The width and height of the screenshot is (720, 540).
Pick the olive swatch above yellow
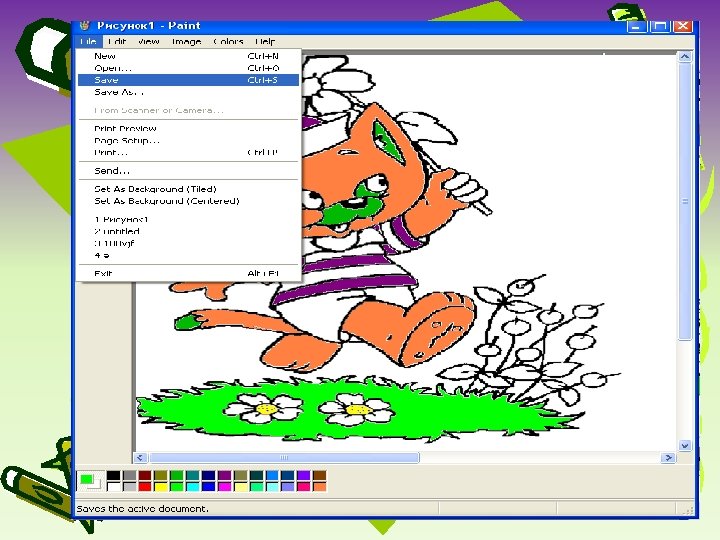click(161, 476)
